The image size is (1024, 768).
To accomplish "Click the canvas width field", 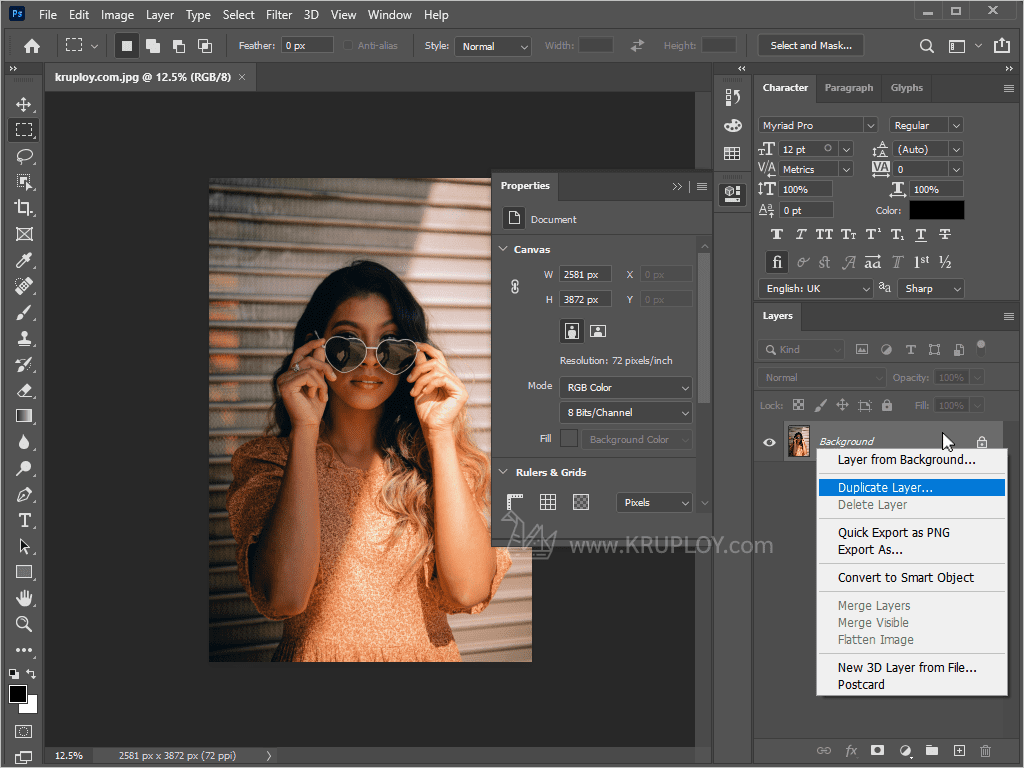I will 585,274.
